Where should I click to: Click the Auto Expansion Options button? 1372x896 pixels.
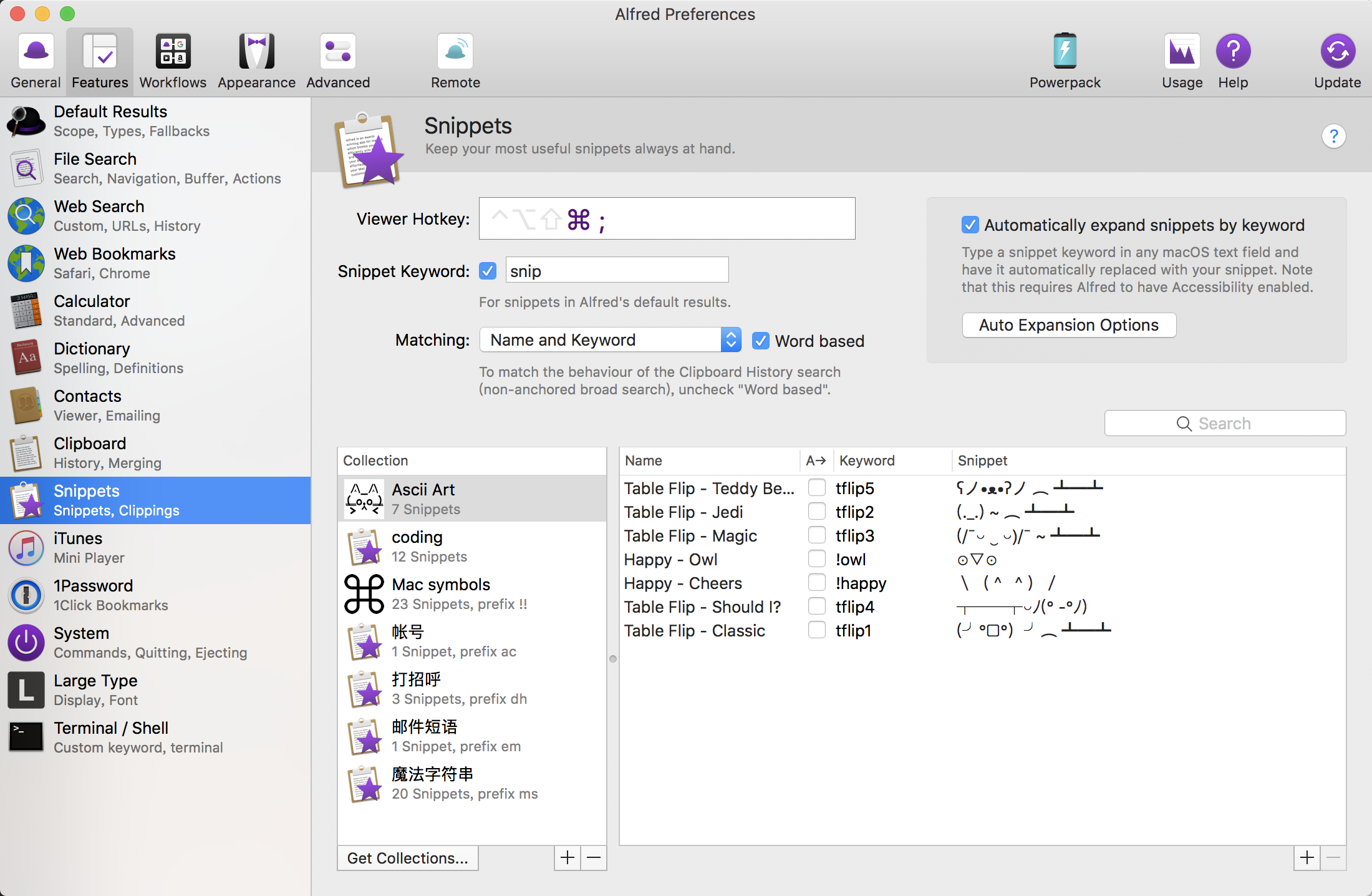click(x=1069, y=325)
